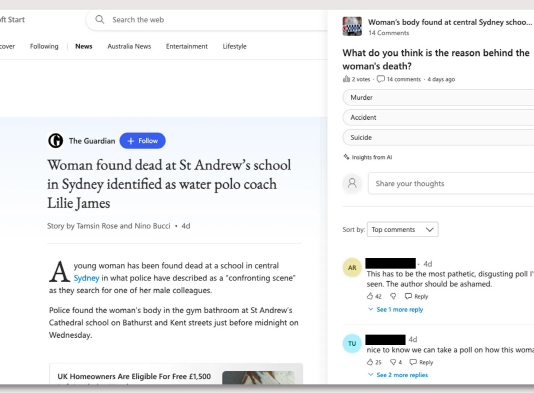
Task: Select the Murder poll option
Action: pyautogui.click(x=438, y=97)
